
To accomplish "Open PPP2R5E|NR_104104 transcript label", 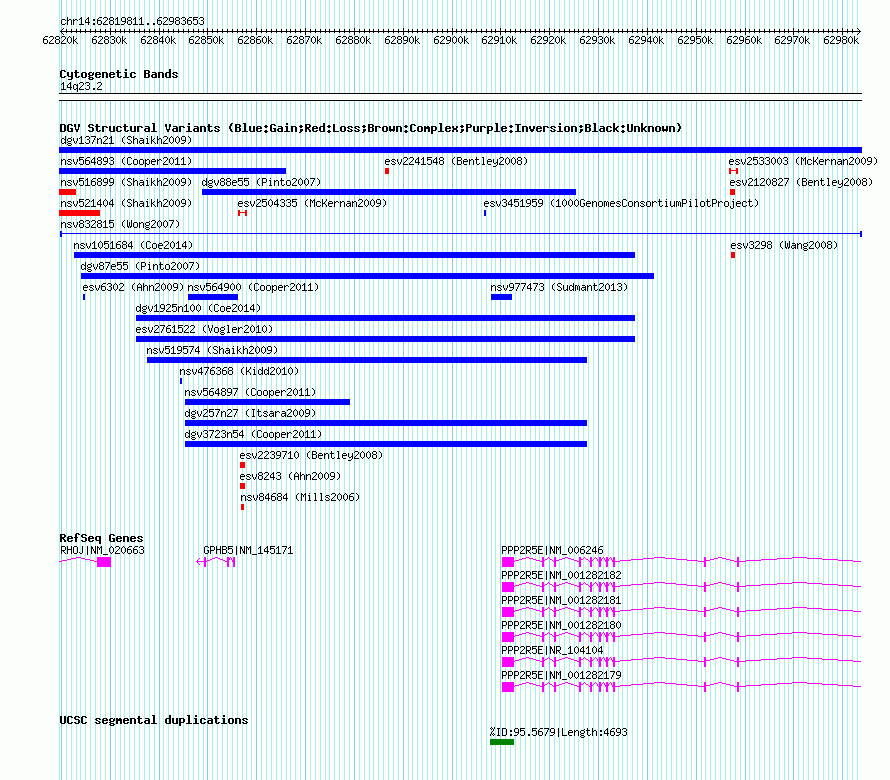I will [552, 650].
